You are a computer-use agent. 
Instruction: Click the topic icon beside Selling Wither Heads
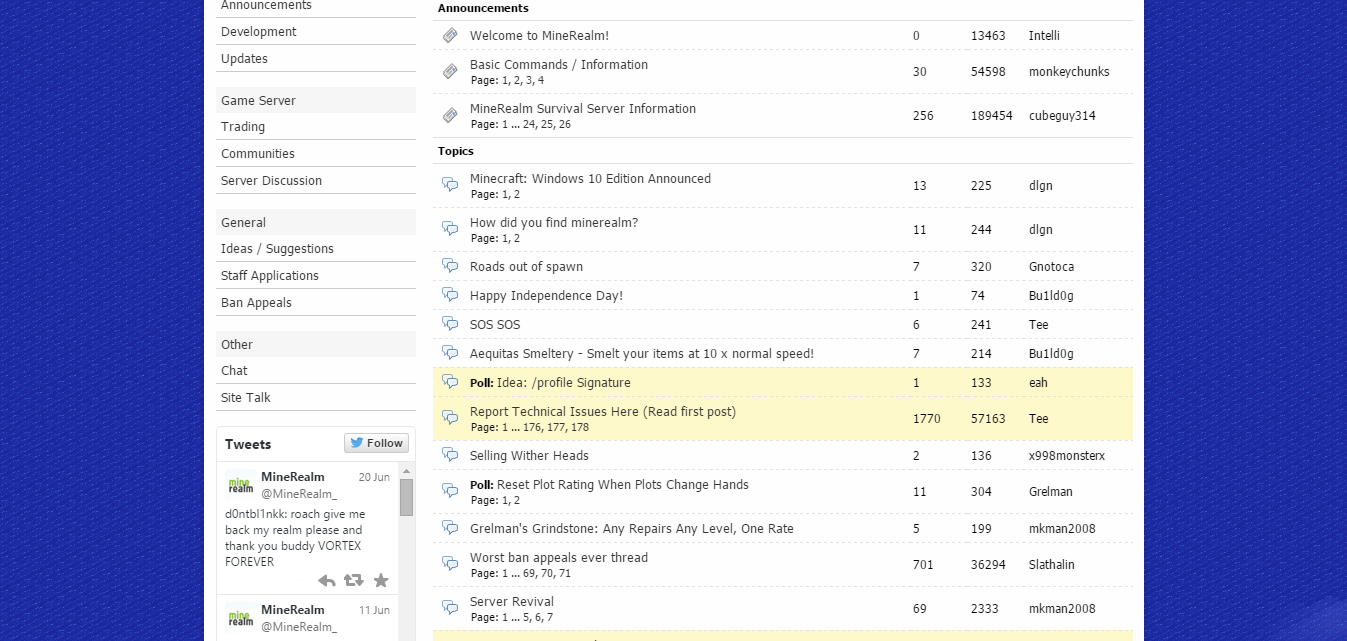coord(450,456)
